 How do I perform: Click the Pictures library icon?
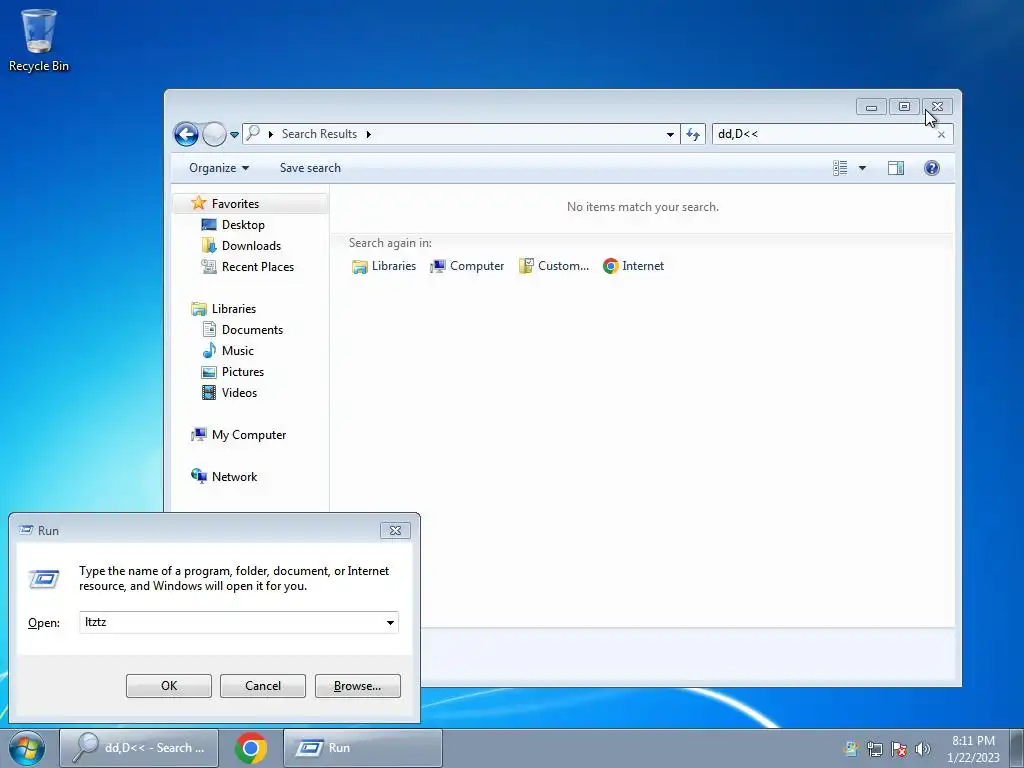click(209, 372)
